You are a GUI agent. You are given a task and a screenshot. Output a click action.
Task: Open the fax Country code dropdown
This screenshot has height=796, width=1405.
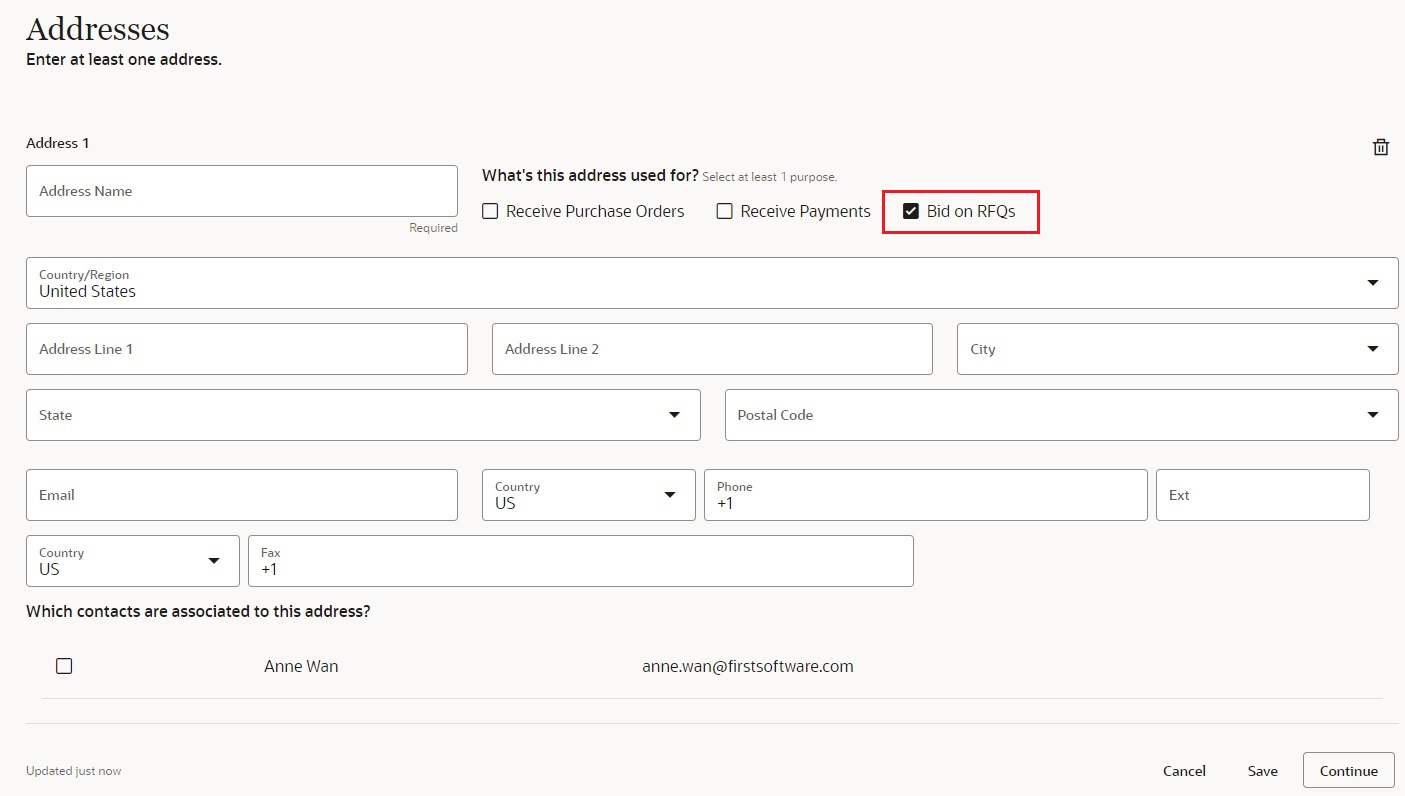coord(132,561)
